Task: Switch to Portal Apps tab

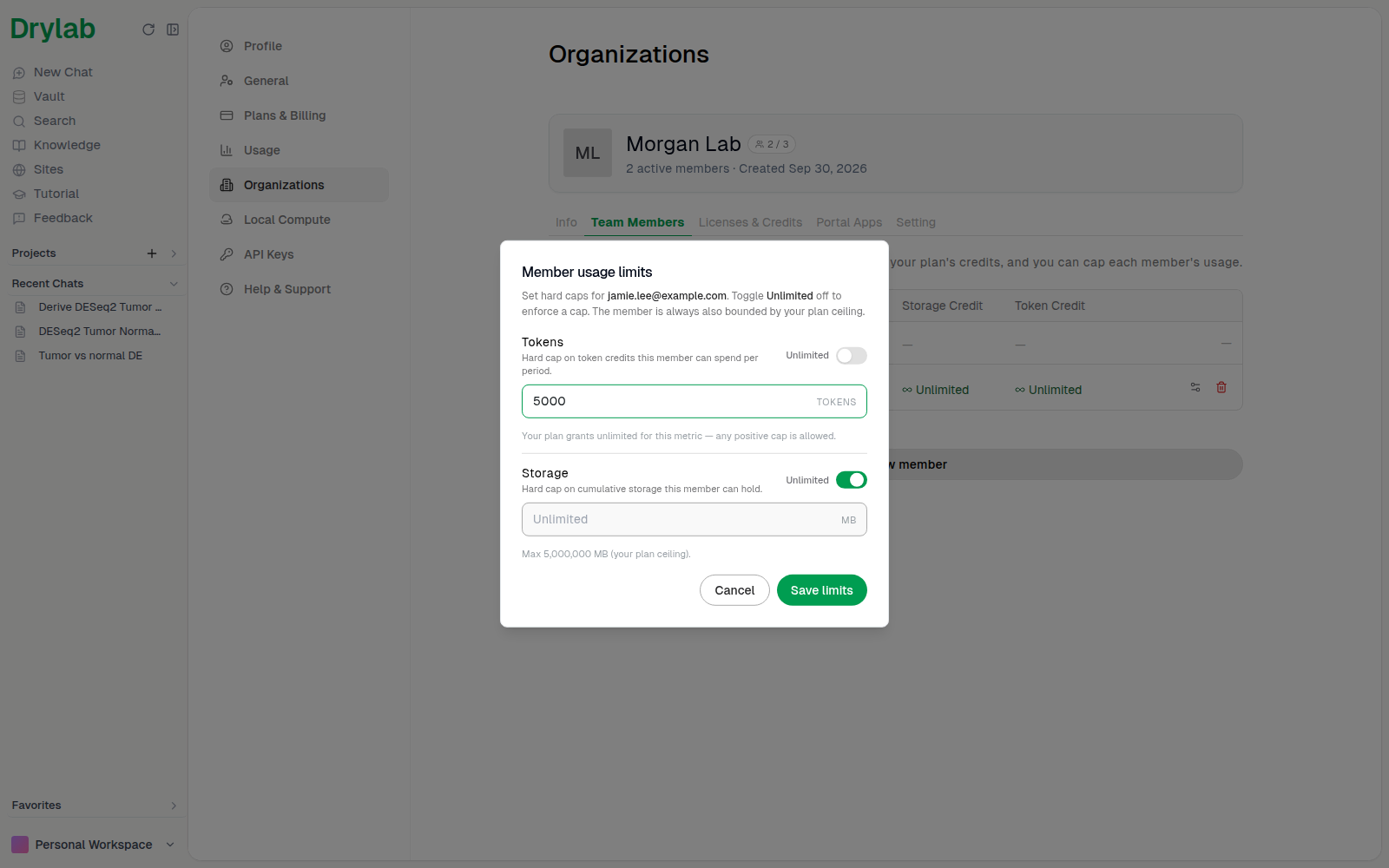Action: (849, 222)
